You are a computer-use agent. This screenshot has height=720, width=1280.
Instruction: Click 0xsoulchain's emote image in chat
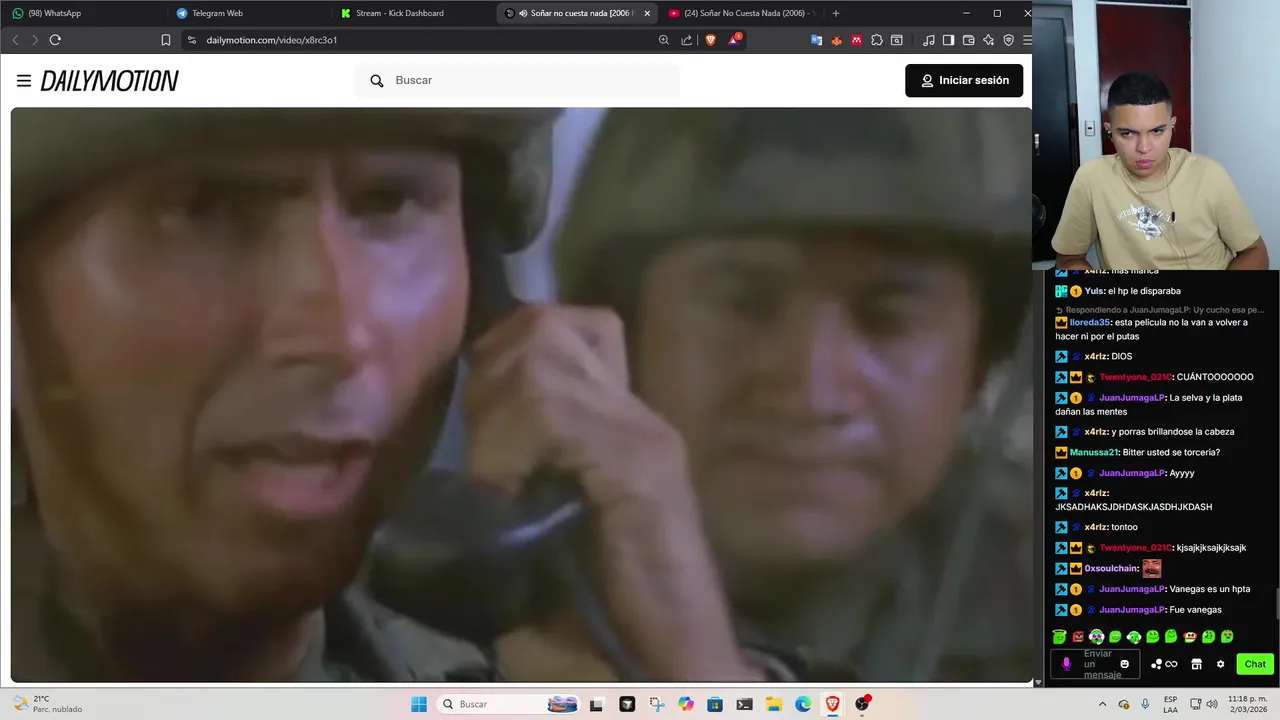(x=1152, y=568)
